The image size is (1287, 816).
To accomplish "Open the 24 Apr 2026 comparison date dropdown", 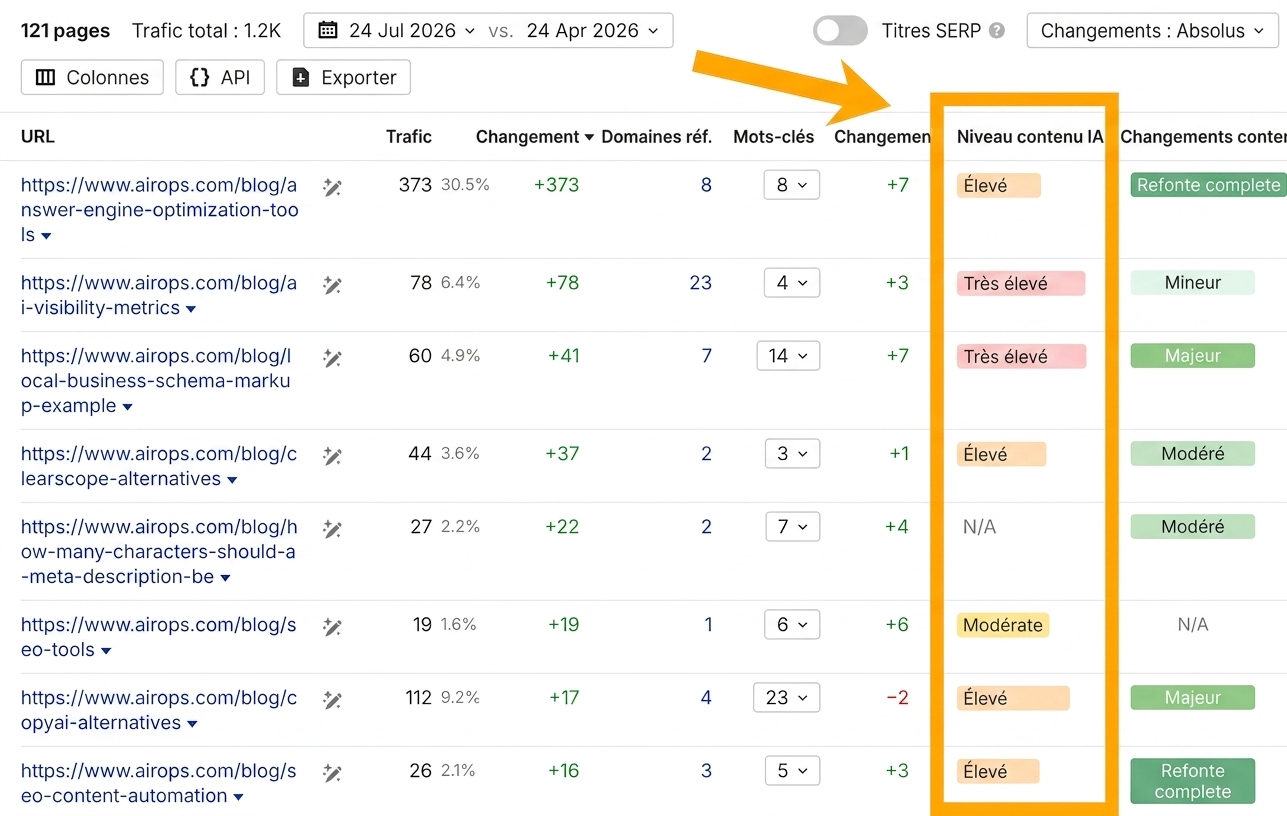I will click(x=593, y=31).
